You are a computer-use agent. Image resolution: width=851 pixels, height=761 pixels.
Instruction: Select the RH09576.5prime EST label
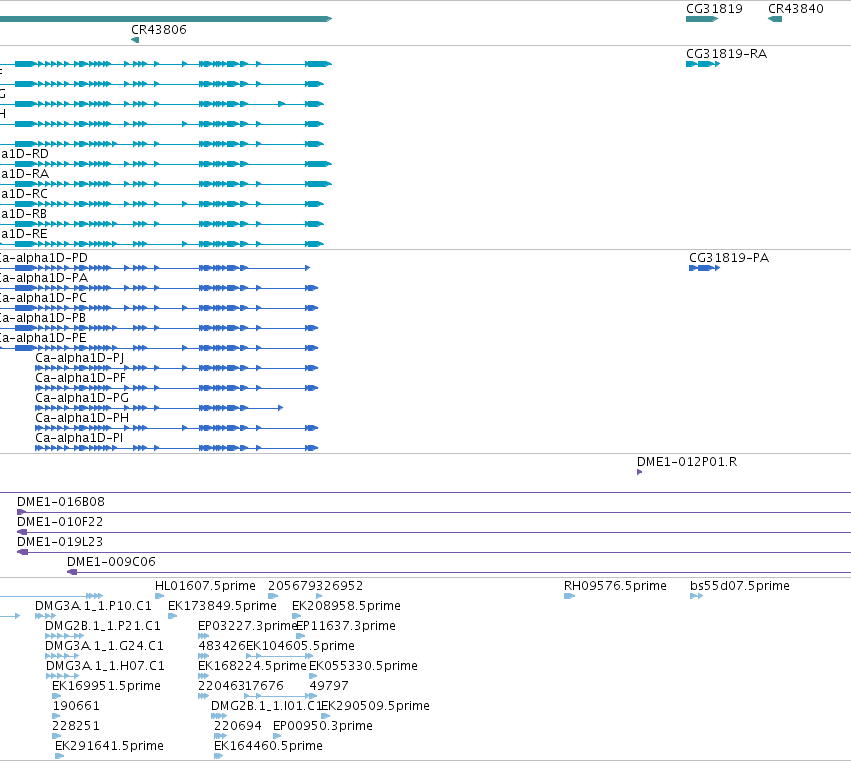coord(615,586)
